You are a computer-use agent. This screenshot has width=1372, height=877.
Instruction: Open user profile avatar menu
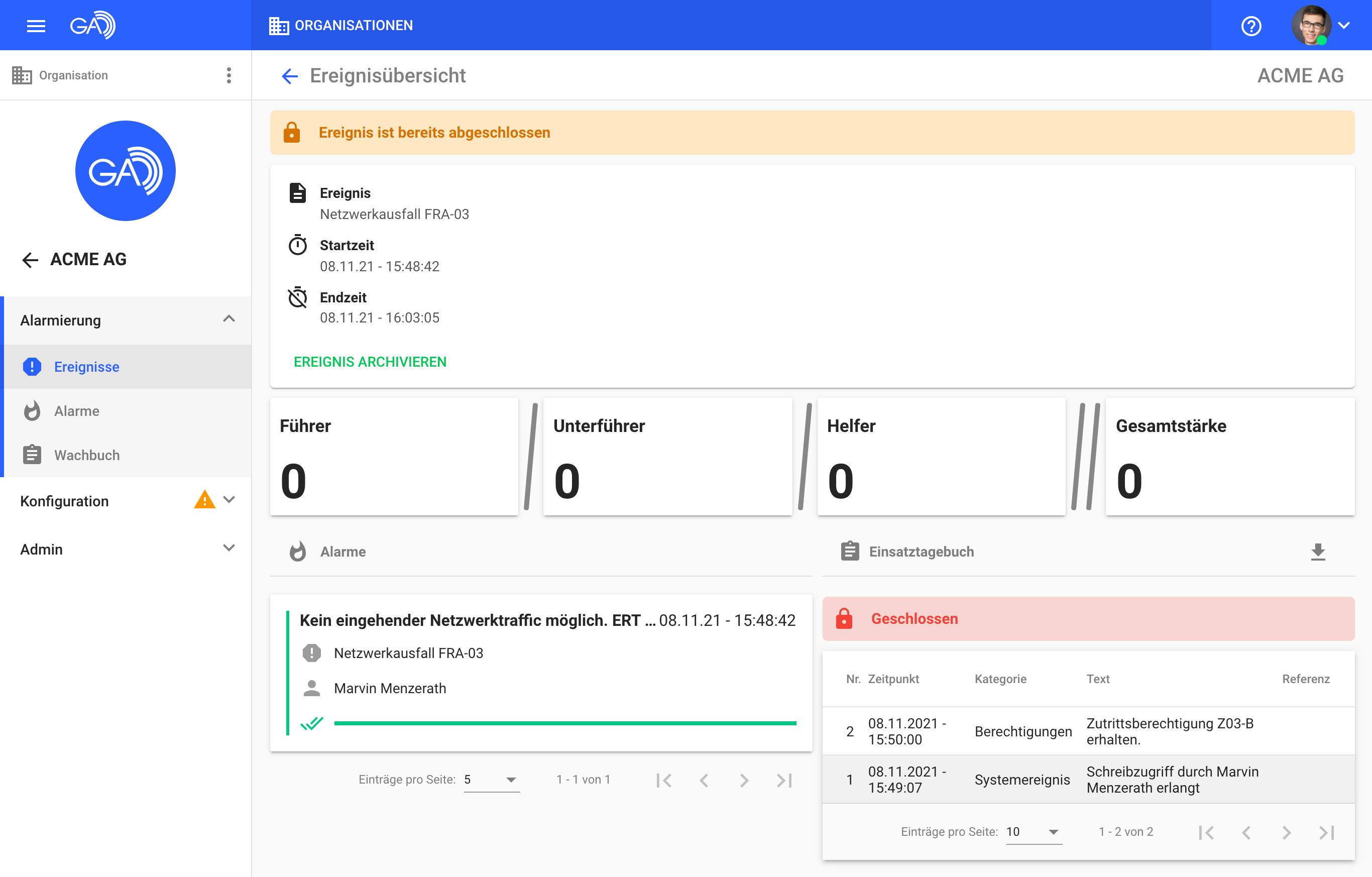1312,26
